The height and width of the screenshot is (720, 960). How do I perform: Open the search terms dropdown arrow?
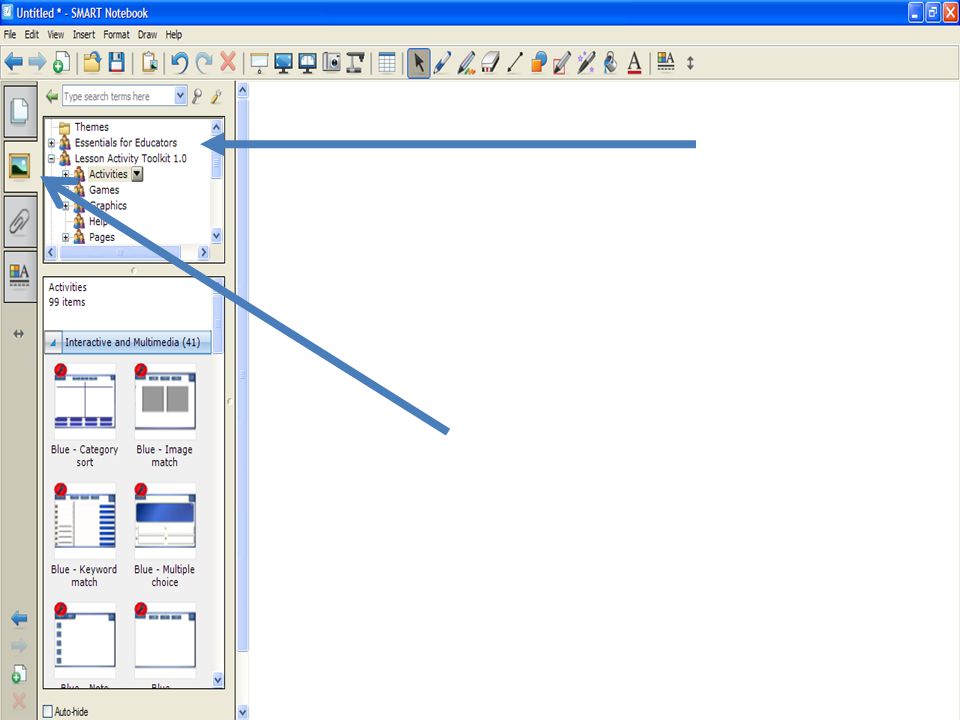[180, 96]
